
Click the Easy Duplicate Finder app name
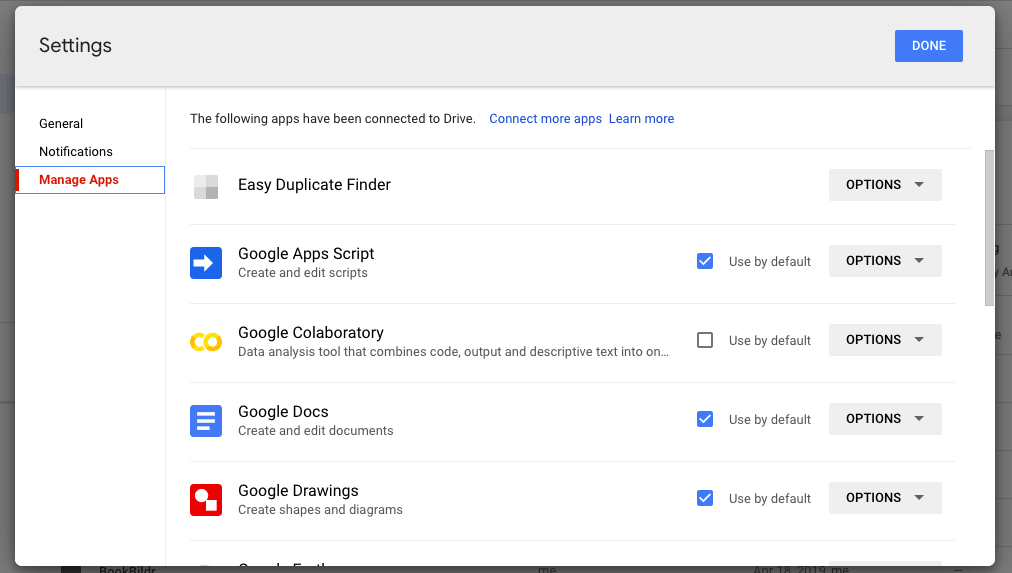coord(314,185)
